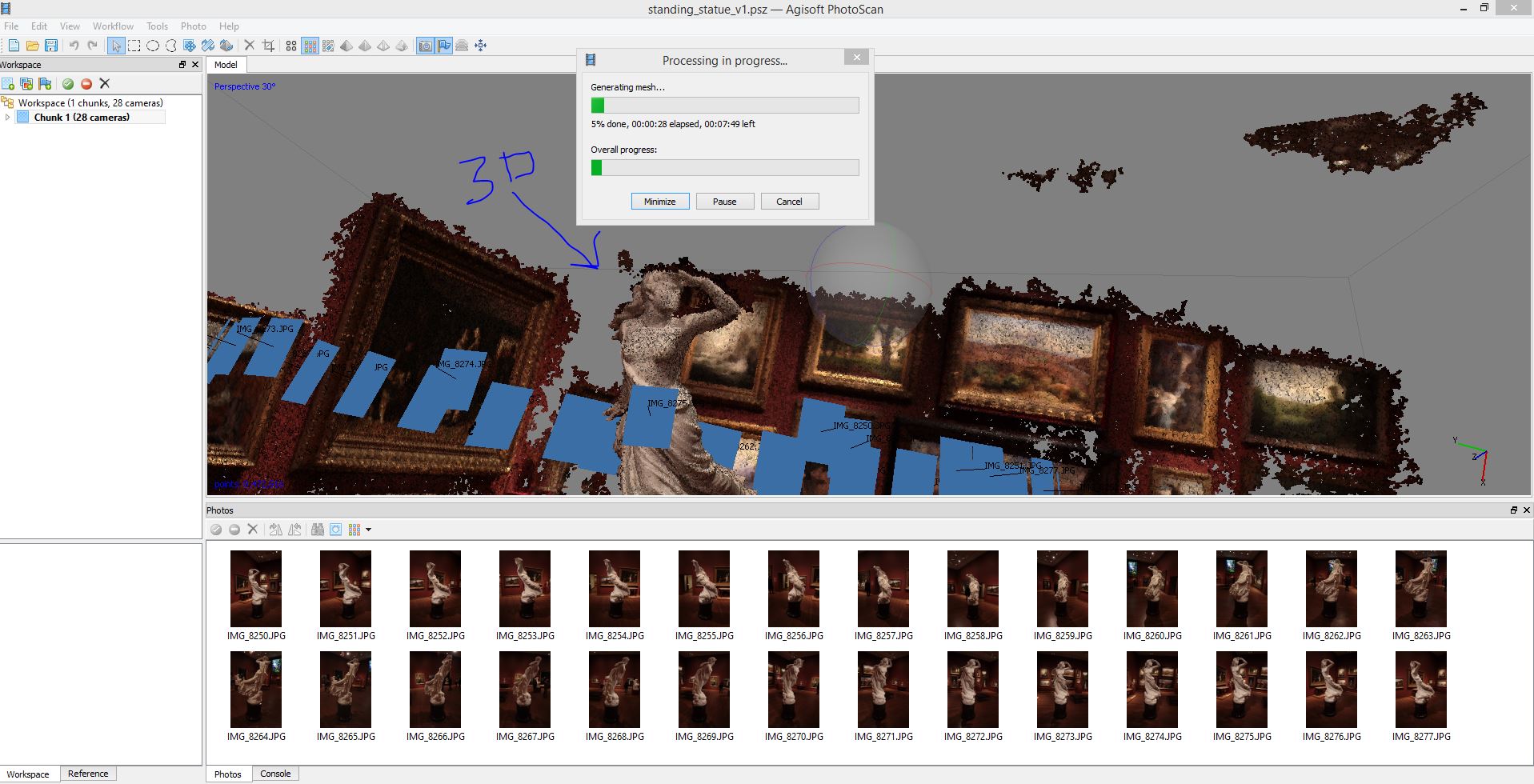Switch view to Textured model mode
The width and height of the screenshot is (1534, 784).
click(x=402, y=46)
